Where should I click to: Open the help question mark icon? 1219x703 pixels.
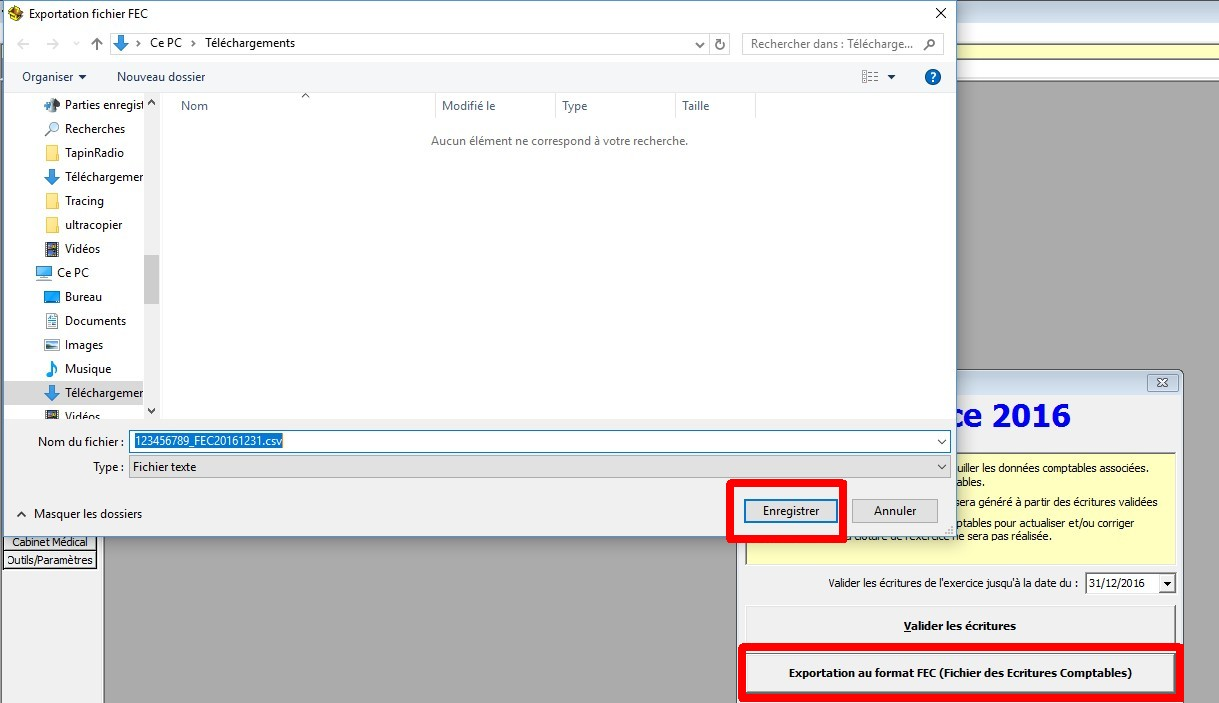pos(932,77)
